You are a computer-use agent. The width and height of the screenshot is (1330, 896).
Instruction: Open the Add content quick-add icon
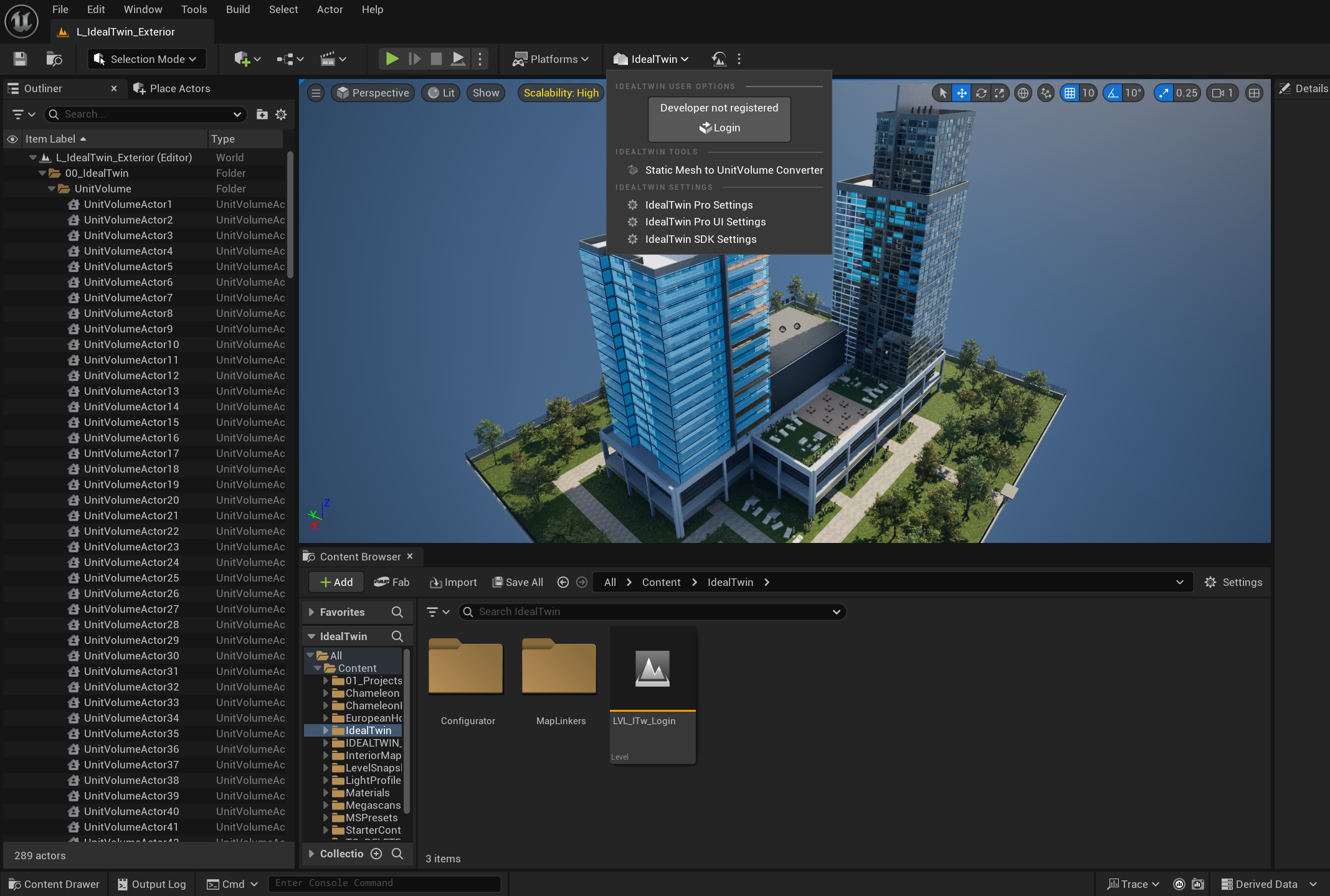(x=247, y=59)
